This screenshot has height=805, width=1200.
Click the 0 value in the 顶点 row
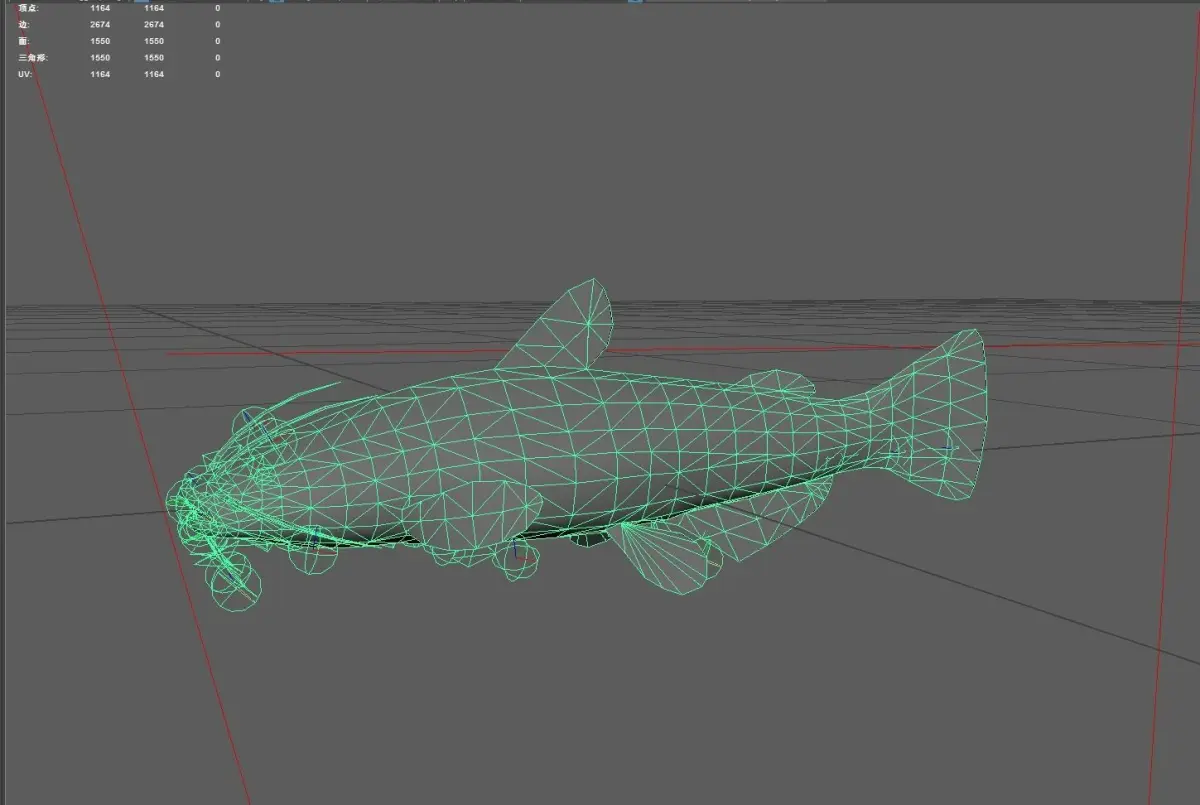pos(217,8)
